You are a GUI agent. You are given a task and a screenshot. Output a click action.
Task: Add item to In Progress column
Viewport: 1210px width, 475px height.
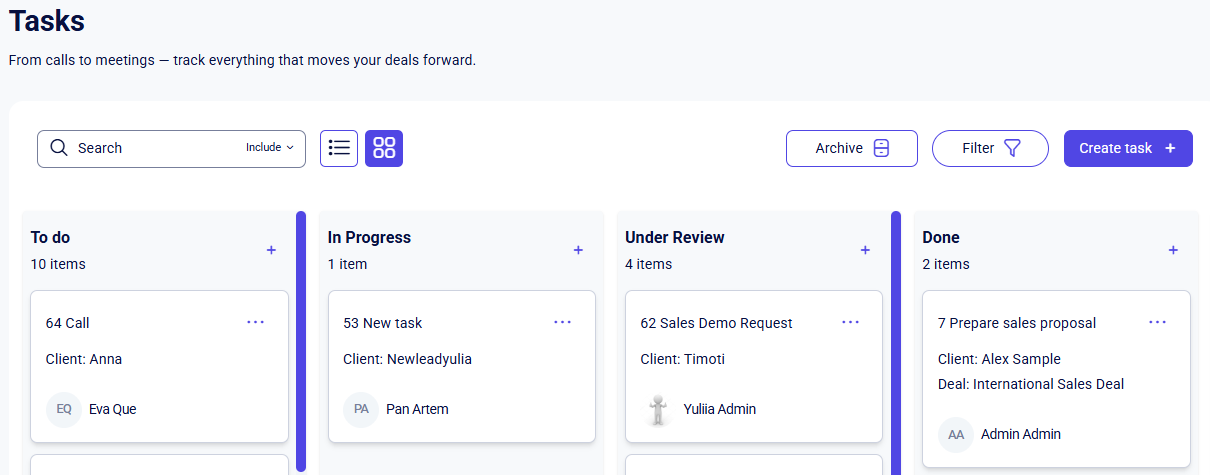coord(578,250)
